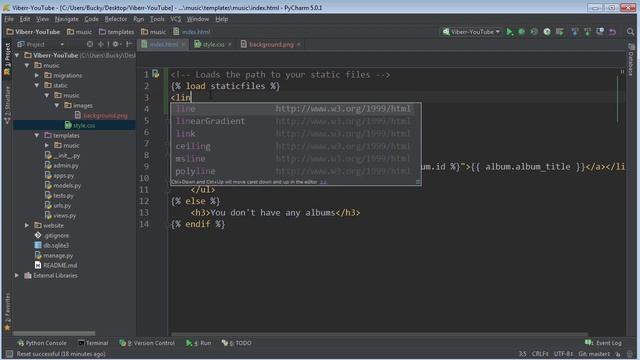Click the templates breadcrumb in navigation bar

coord(116,32)
